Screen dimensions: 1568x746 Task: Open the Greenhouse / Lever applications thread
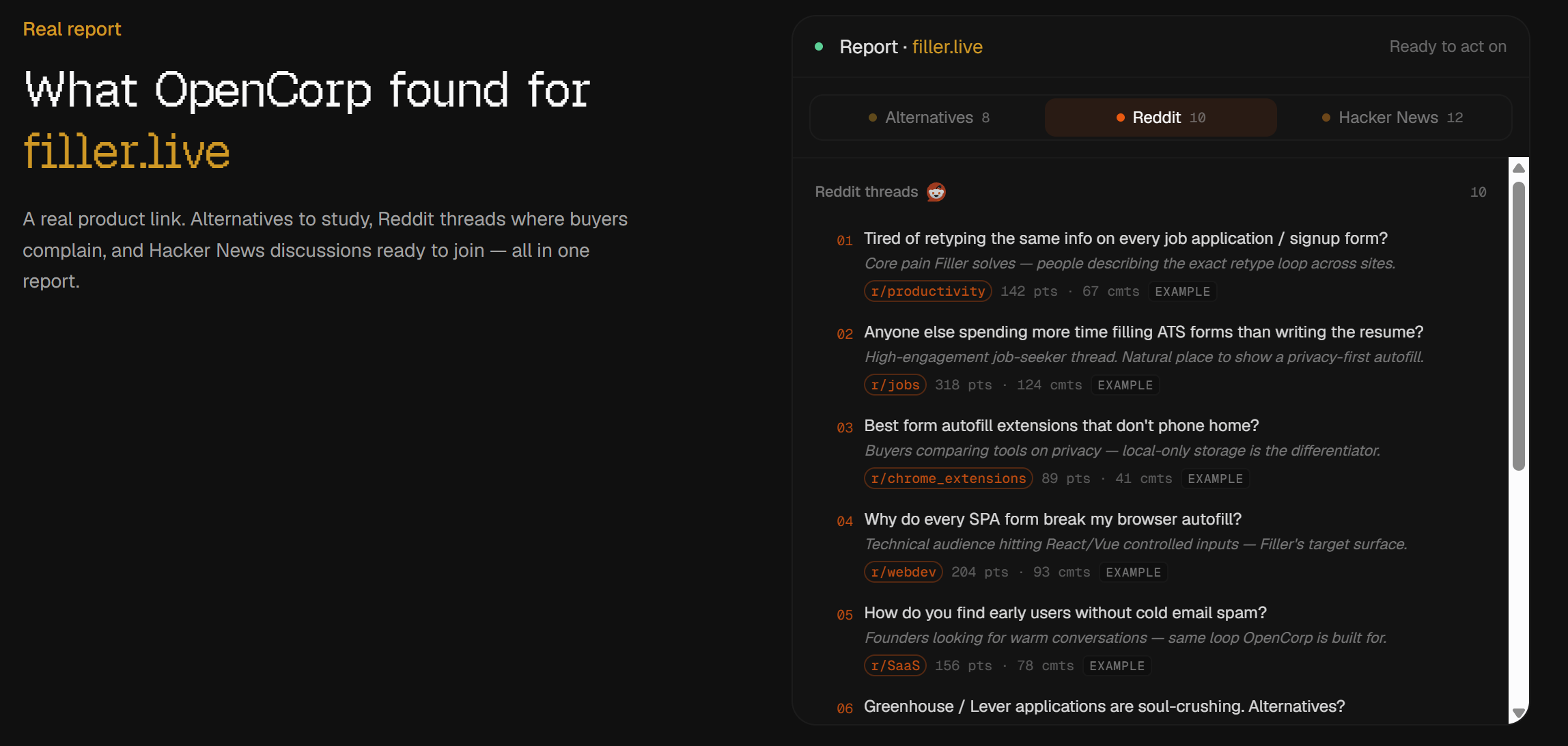1104,706
